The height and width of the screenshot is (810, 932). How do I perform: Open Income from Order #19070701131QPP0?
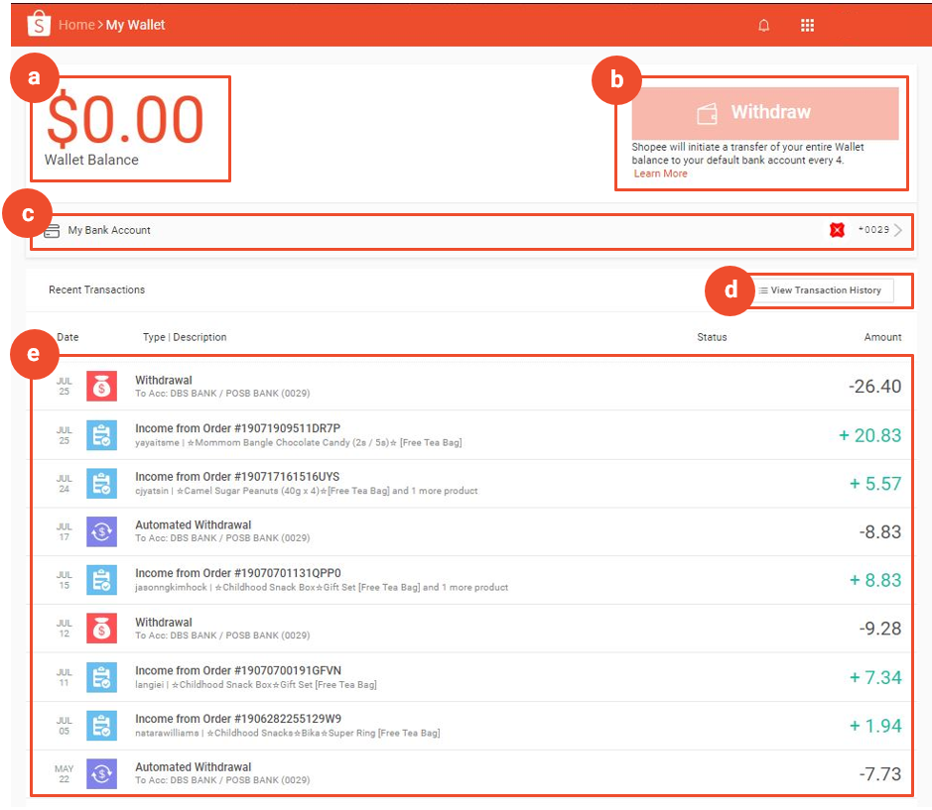tap(238, 573)
